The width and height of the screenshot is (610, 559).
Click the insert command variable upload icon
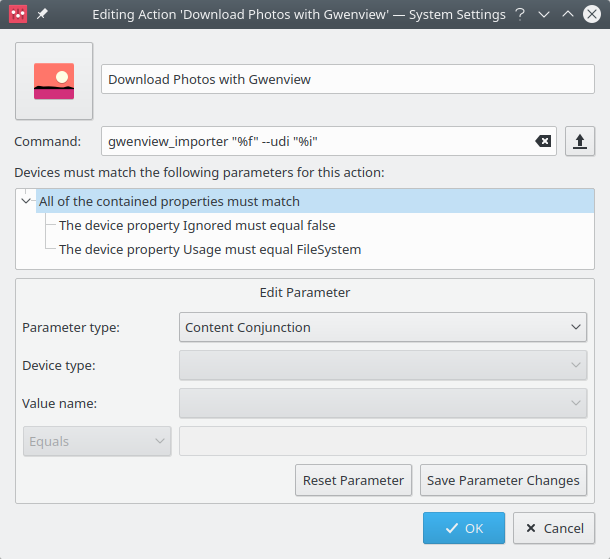click(x=580, y=141)
